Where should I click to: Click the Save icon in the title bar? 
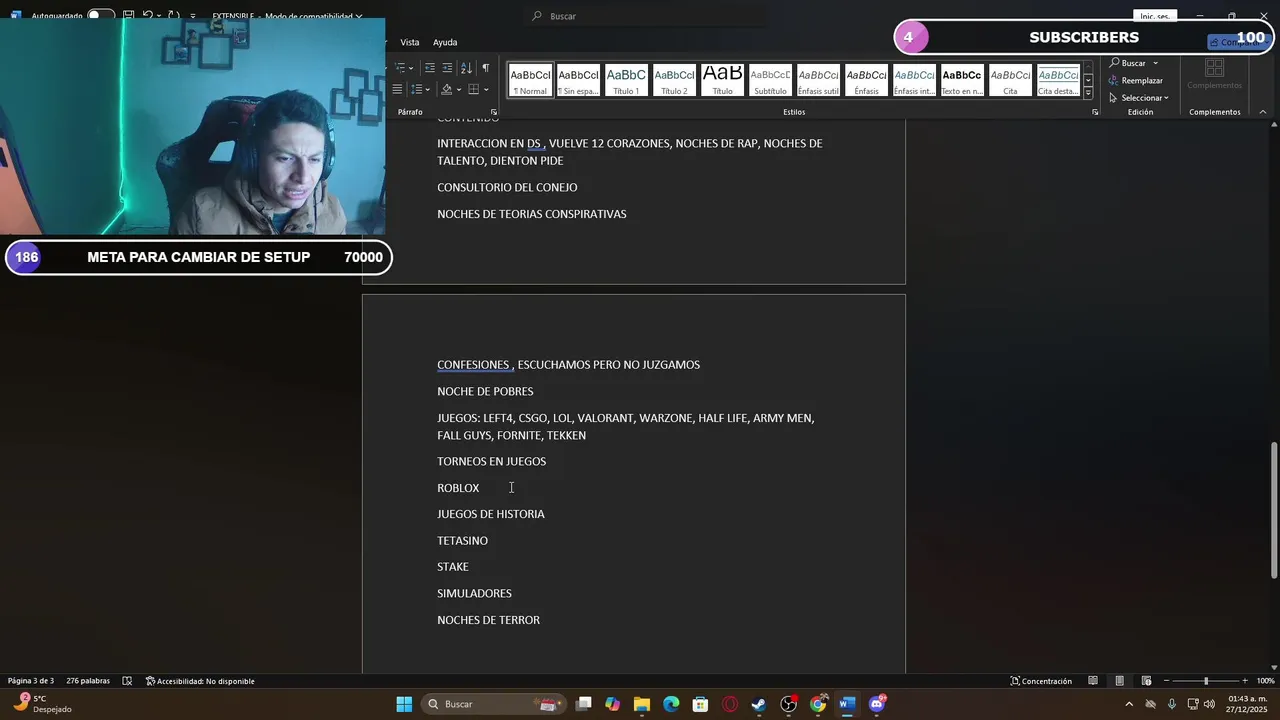[129, 16]
